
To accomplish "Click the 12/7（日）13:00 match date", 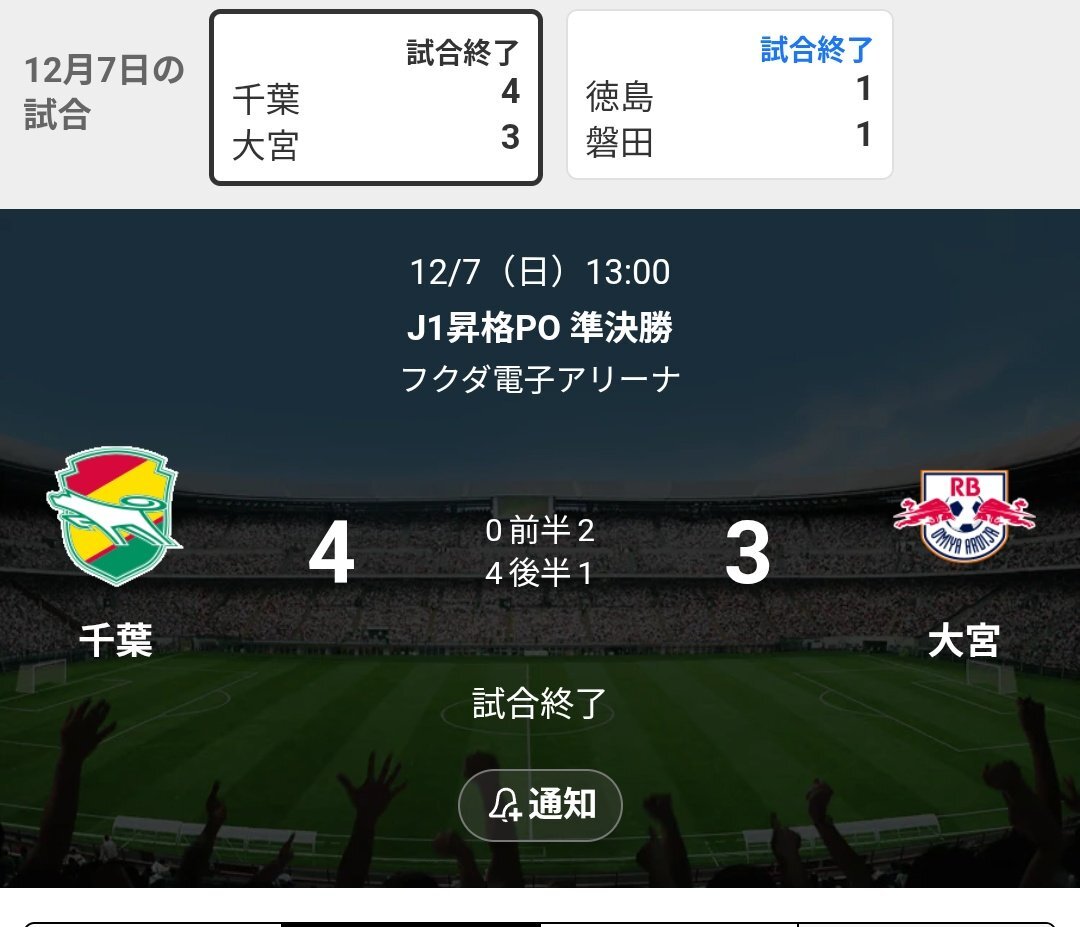I will tap(540, 272).
